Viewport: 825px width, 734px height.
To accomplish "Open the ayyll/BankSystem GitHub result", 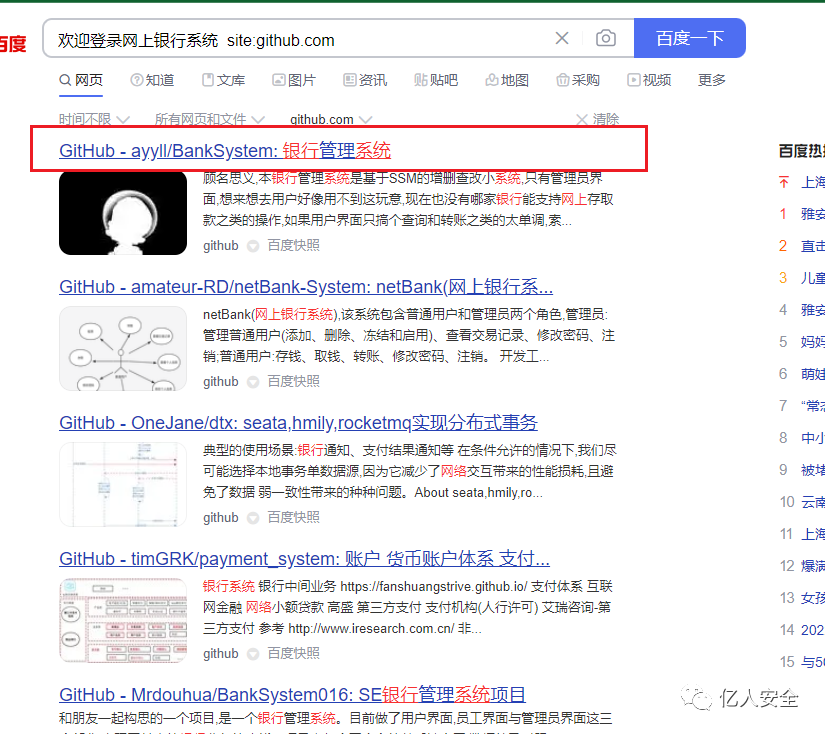I will (x=225, y=150).
